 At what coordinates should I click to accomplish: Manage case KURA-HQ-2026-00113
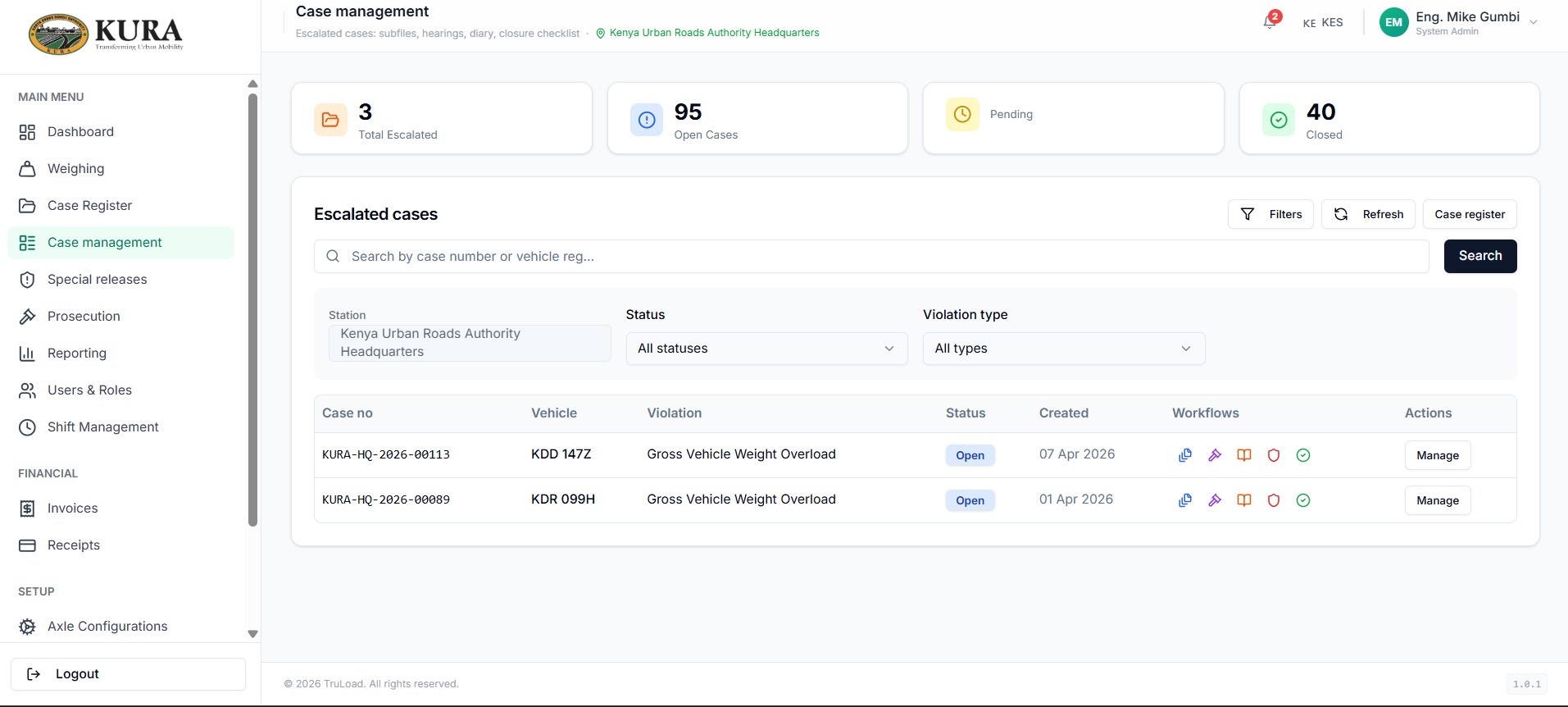pos(1438,455)
